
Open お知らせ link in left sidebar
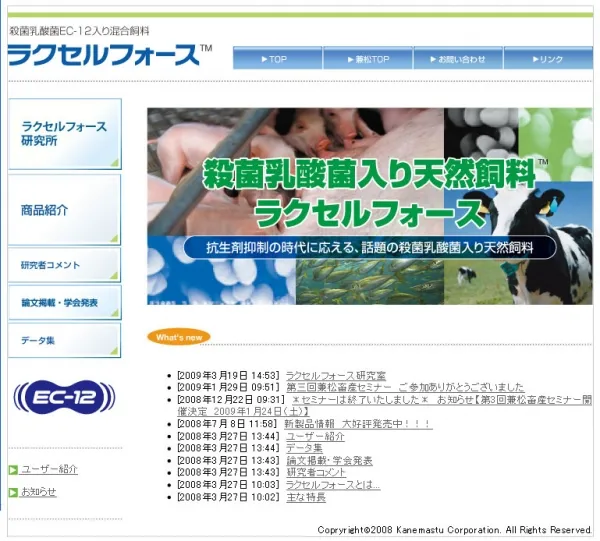pyautogui.click(x=38, y=492)
